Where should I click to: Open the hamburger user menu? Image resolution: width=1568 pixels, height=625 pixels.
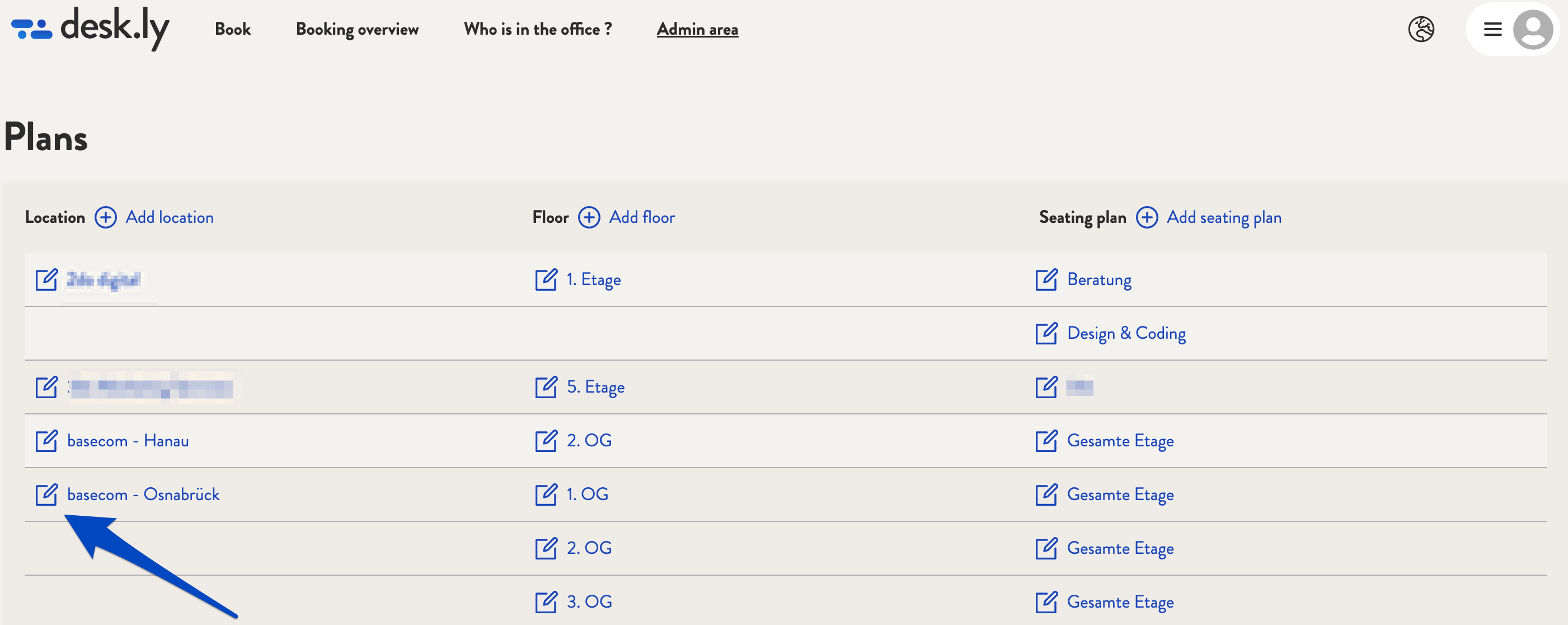click(x=1492, y=29)
